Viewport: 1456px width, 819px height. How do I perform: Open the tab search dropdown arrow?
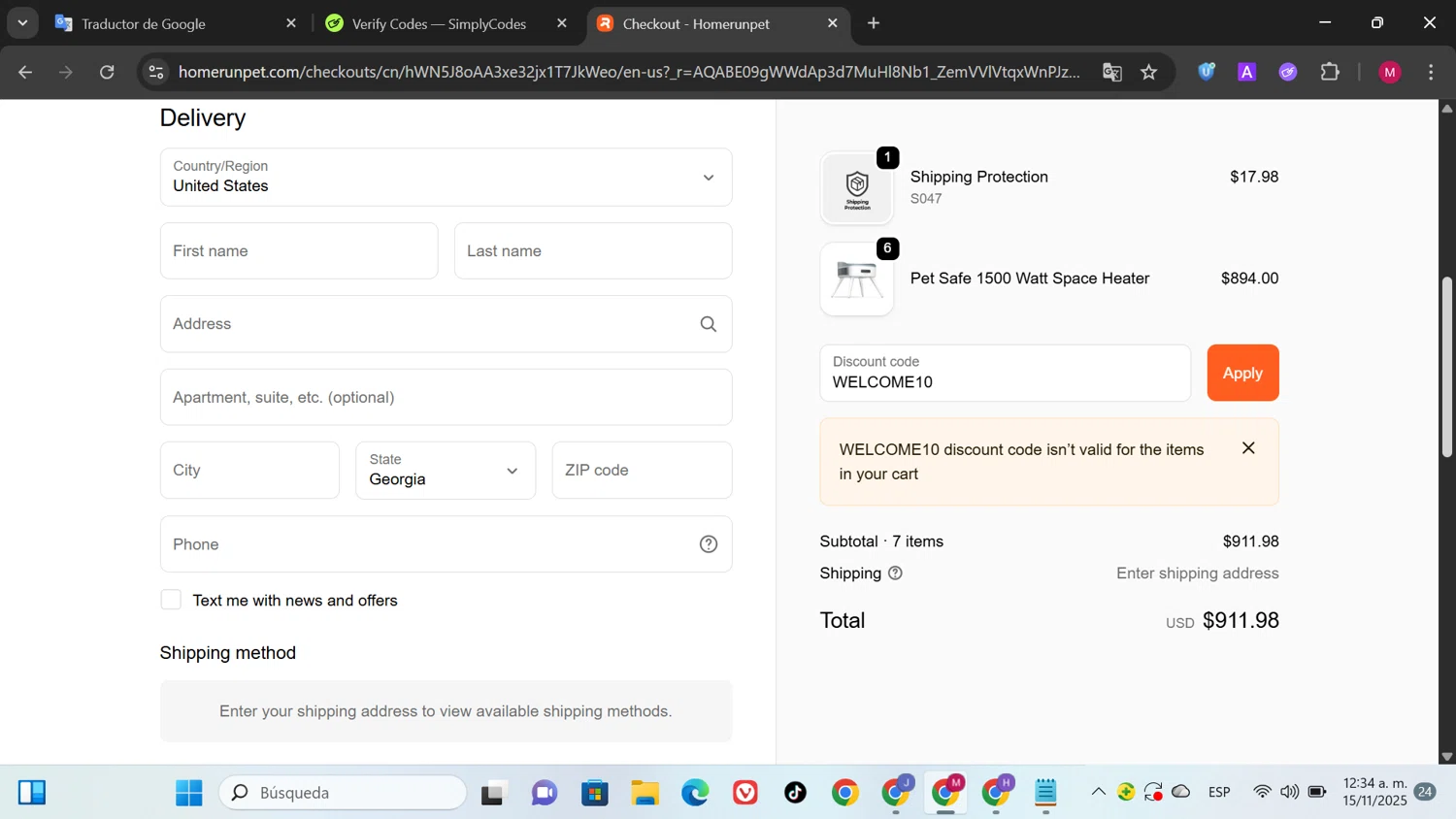(x=22, y=22)
